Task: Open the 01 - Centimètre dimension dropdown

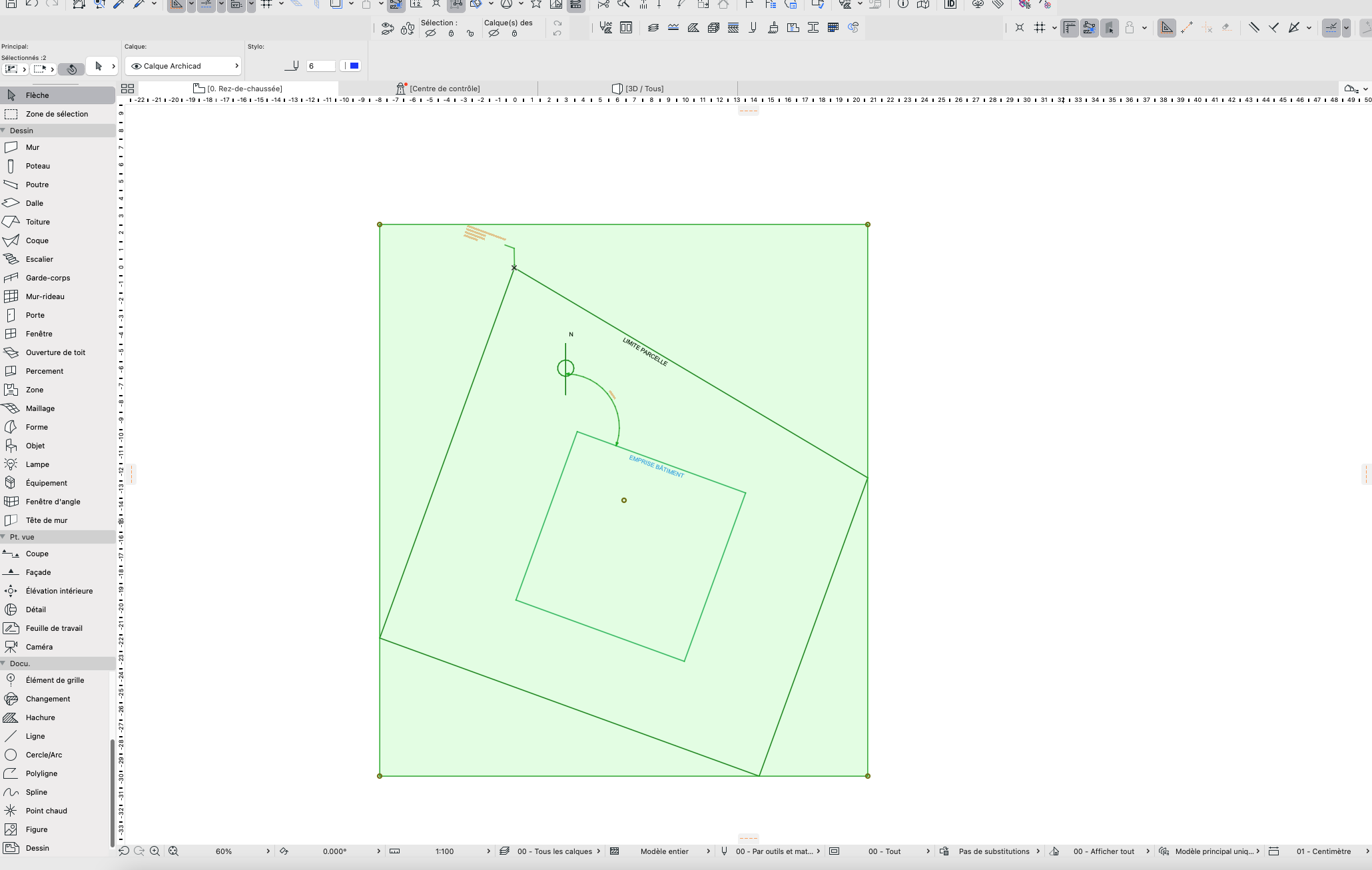Action: tap(1323, 851)
